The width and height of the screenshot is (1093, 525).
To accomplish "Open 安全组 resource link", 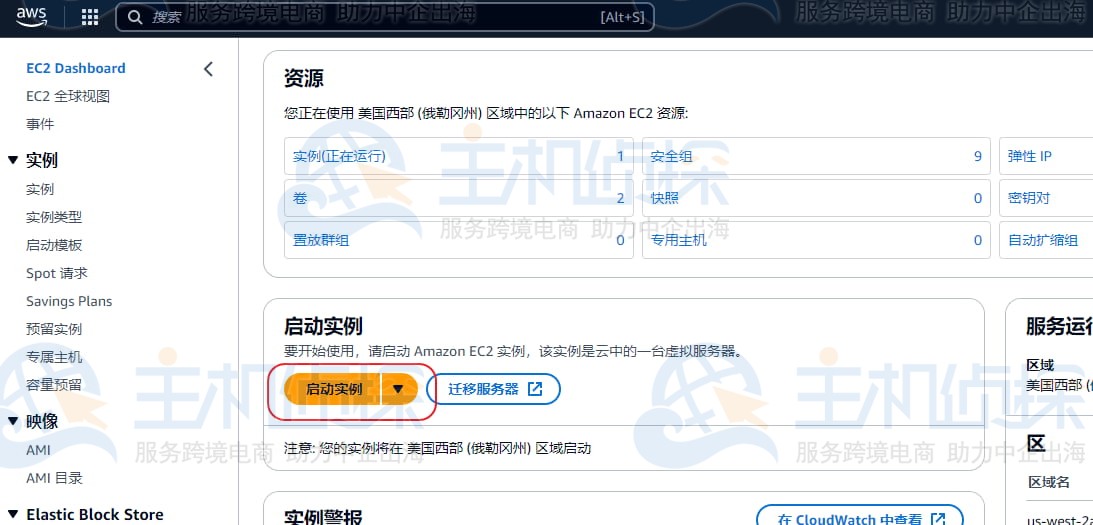I will [x=671, y=156].
